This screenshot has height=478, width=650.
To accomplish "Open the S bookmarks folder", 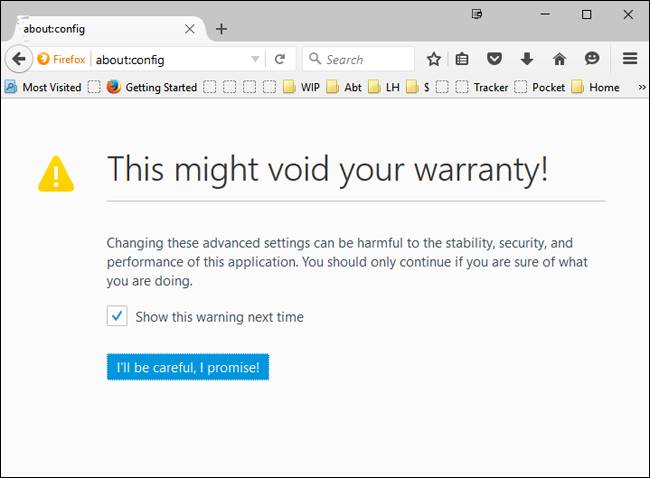I will tap(418, 87).
